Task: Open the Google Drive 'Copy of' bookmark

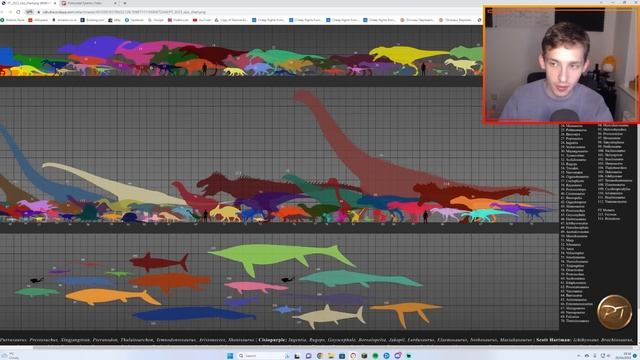Action: point(231,20)
